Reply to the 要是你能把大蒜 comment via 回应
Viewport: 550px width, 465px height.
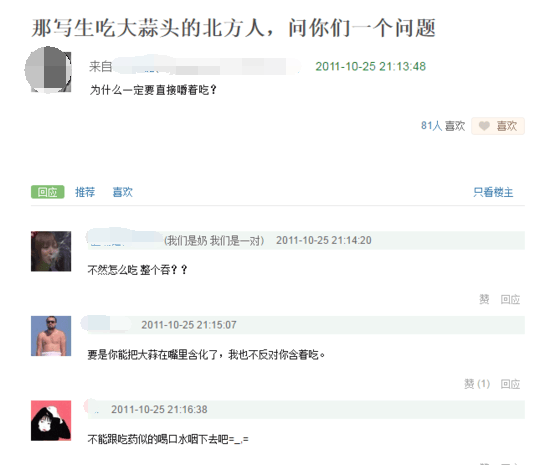coord(510,384)
